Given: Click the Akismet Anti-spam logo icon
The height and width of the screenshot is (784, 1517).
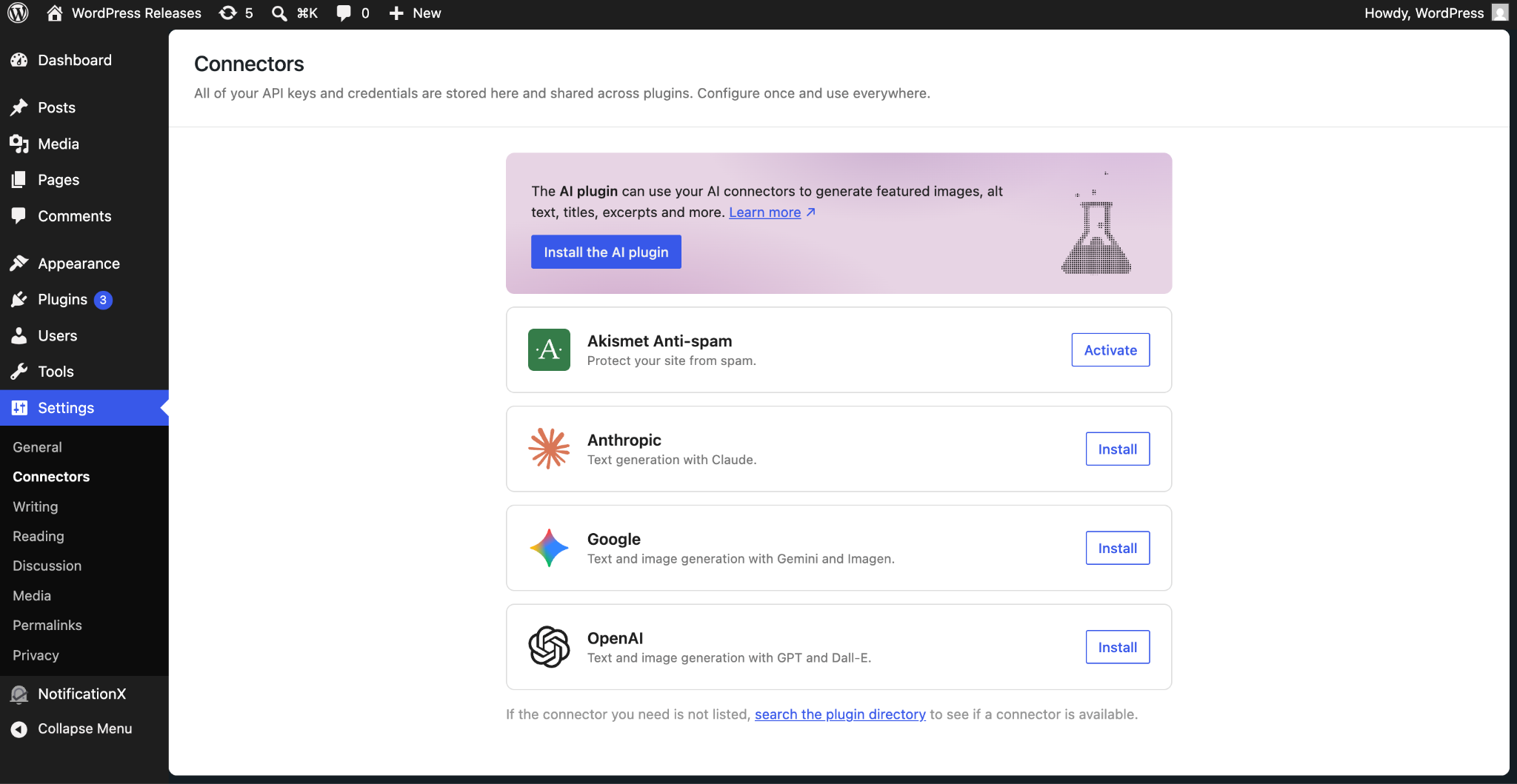Looking at the screenshot, I should (549, 349).
